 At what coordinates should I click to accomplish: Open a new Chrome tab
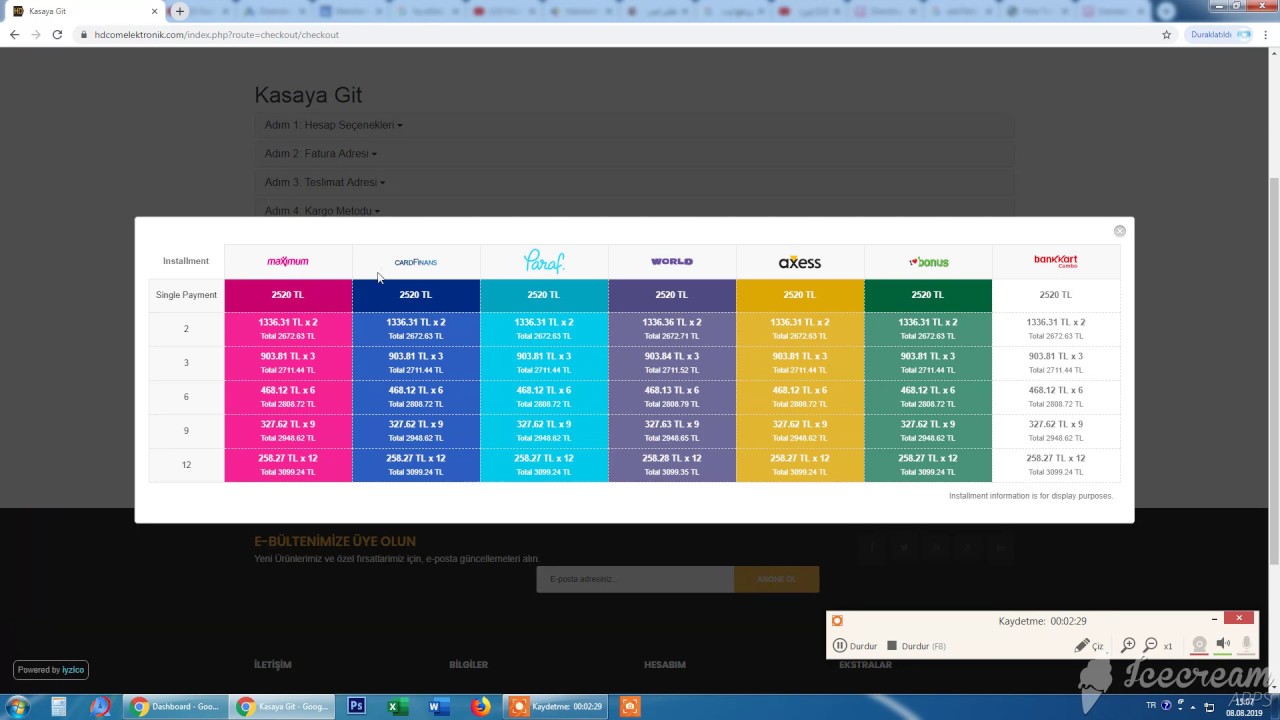pyautogui.click(x=179, y=11)
